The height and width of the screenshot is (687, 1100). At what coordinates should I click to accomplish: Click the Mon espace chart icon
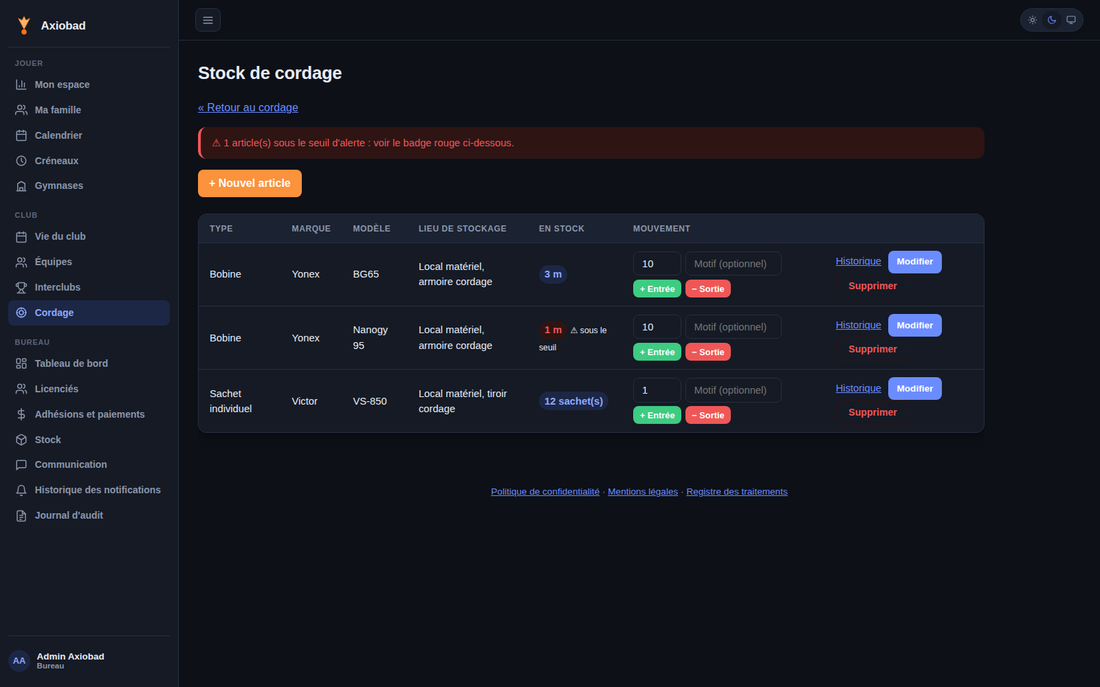pyautogui.click(x=21, y=85)
